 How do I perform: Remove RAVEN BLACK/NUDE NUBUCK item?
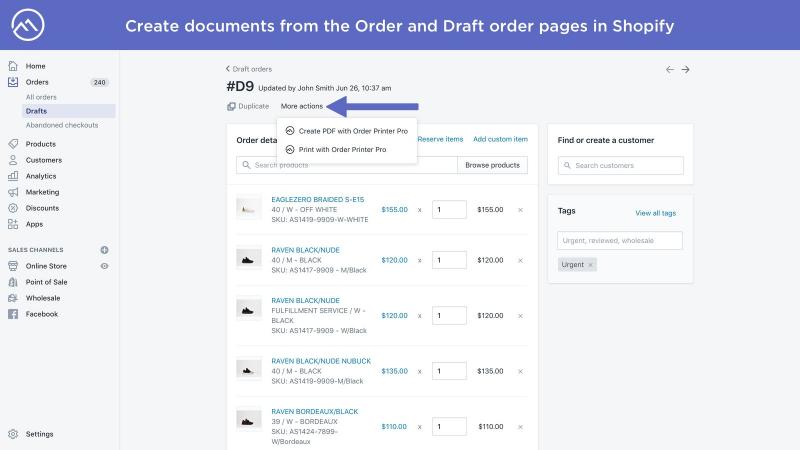click(520, 371)
